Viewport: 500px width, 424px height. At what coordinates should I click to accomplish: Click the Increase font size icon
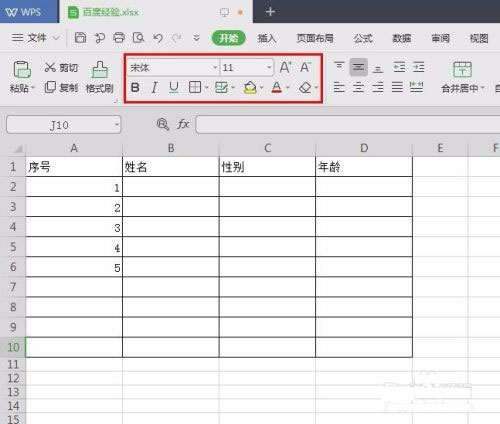285,67
